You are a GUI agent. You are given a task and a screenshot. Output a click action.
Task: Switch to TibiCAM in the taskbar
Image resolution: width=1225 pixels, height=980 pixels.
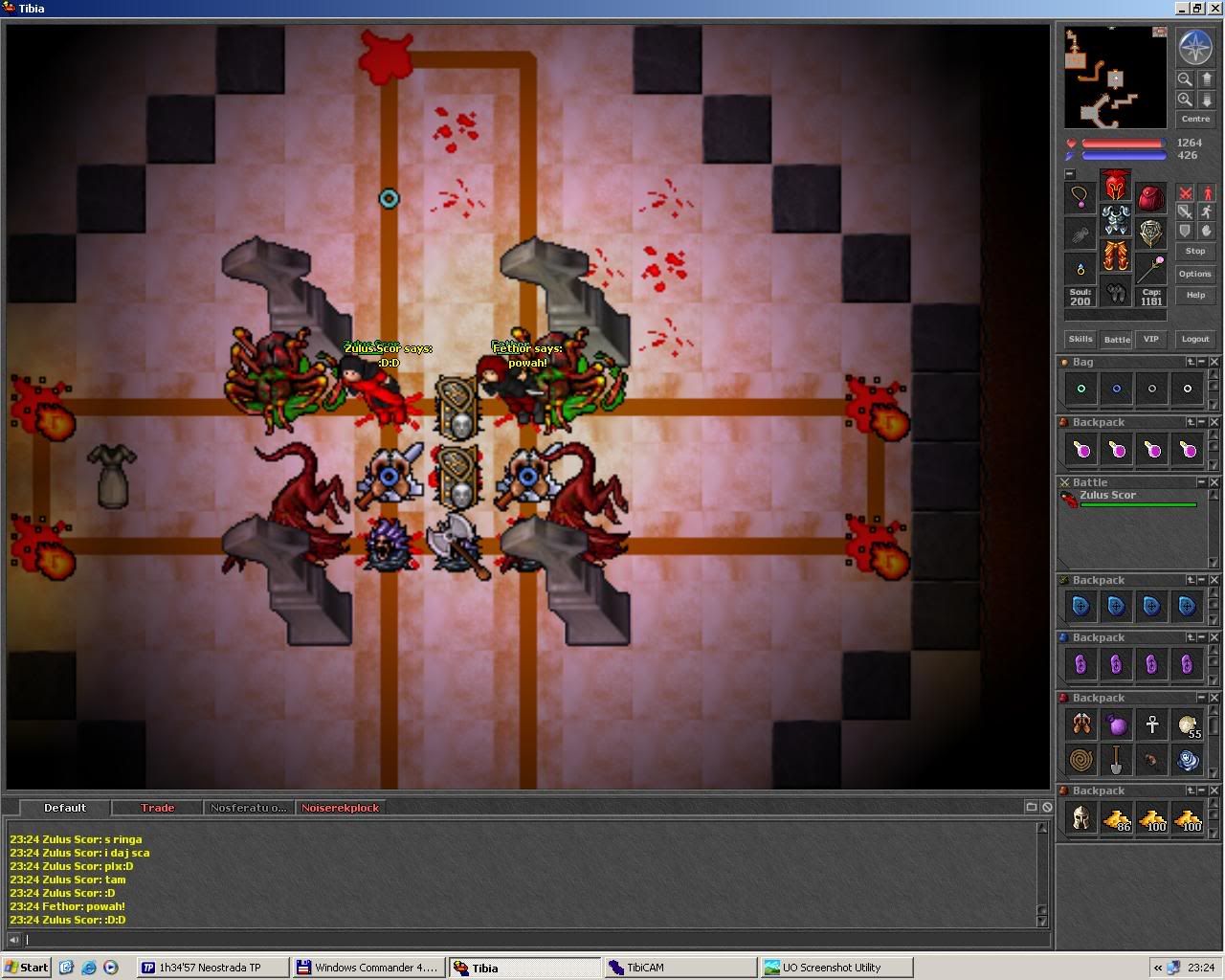click(680, 968)
